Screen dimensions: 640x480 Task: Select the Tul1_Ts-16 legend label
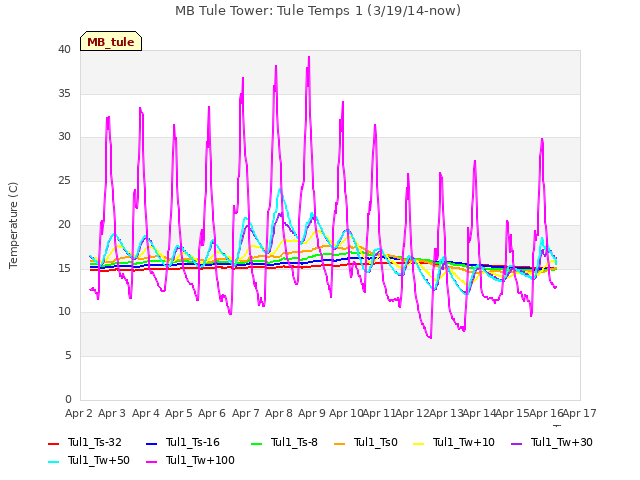[x=193, y=442]
